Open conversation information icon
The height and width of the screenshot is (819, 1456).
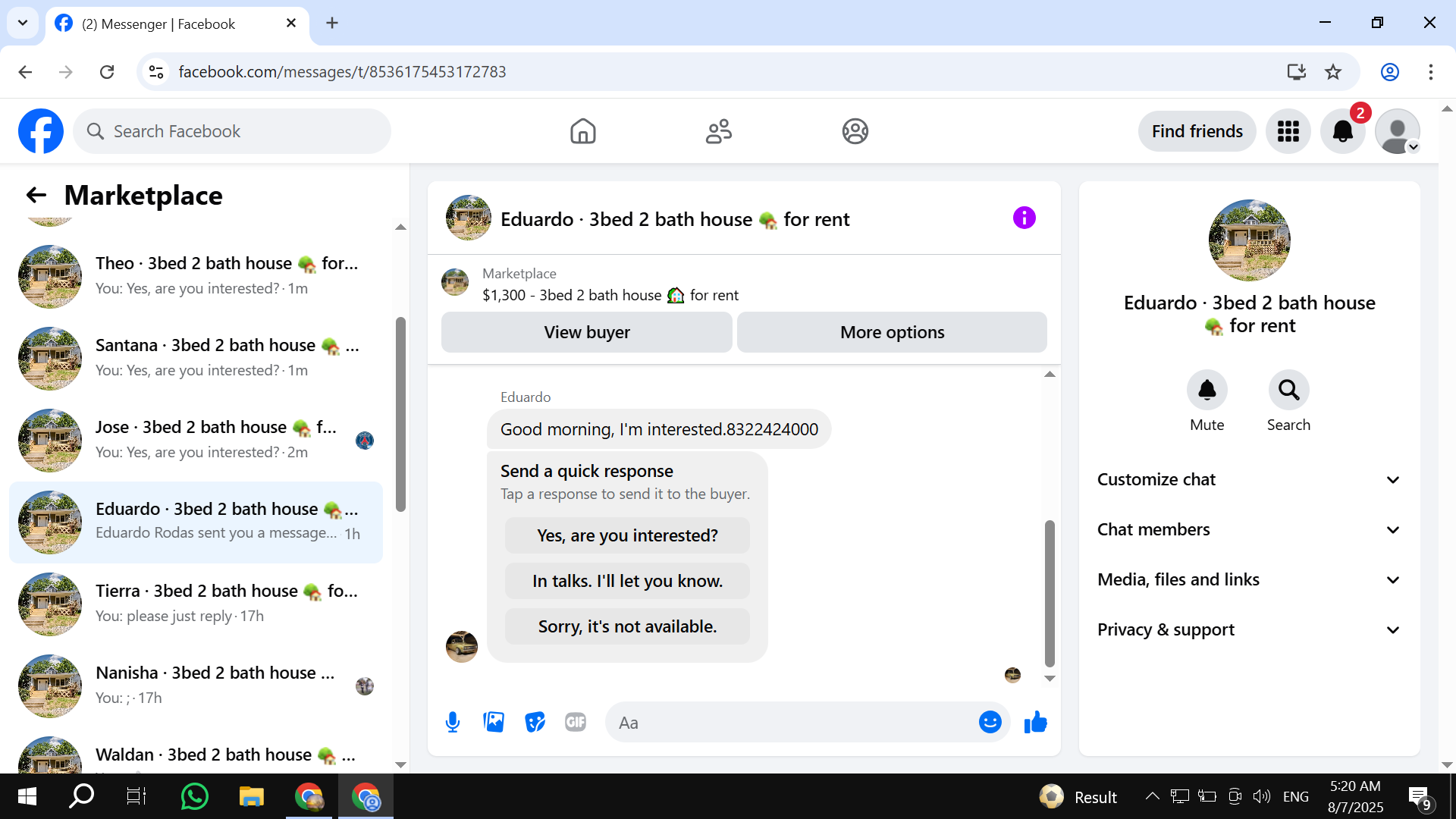tap(1025, 218)
